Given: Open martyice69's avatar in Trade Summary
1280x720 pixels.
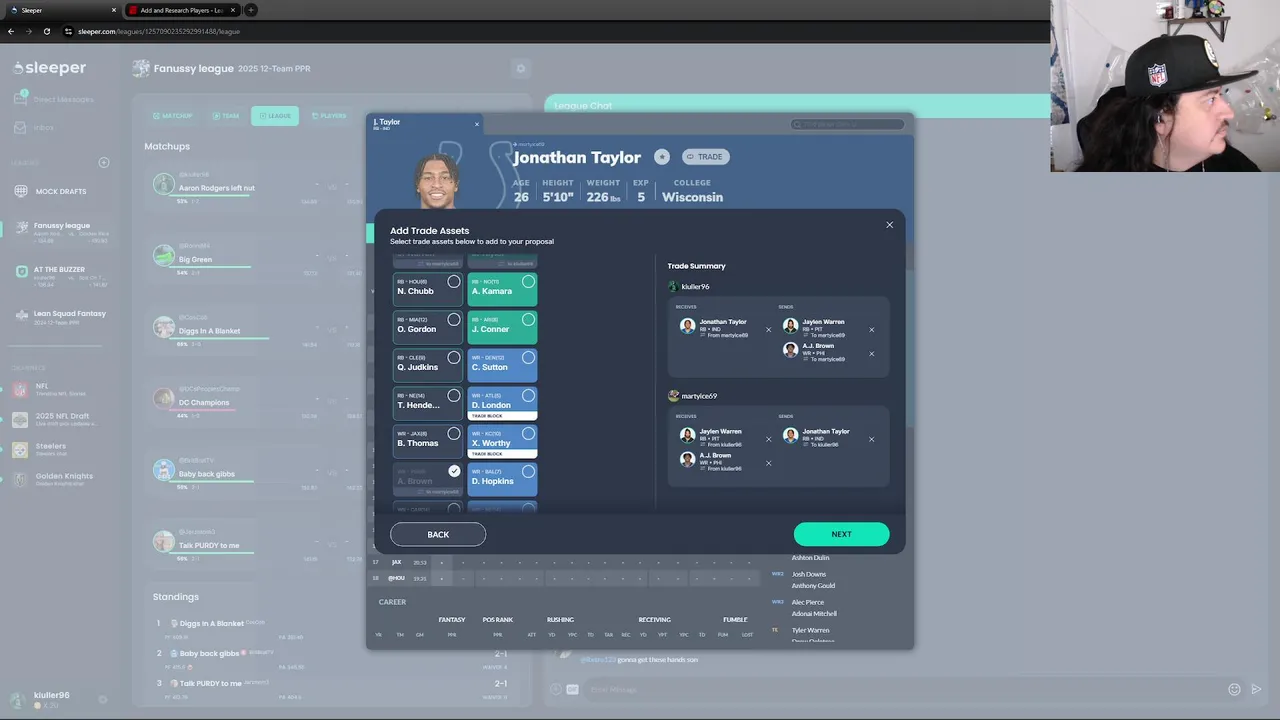Looking at the screenshot, I should tap(674, 396).
